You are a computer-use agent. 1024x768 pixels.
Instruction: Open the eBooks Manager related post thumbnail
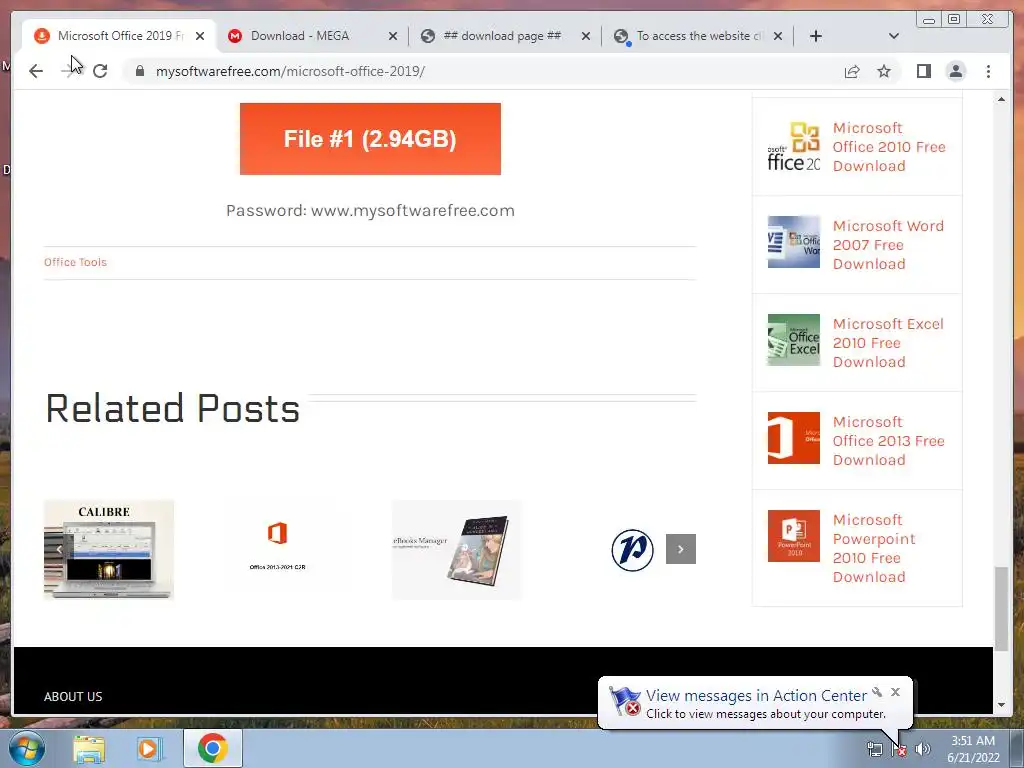click(x=456, y=549)
